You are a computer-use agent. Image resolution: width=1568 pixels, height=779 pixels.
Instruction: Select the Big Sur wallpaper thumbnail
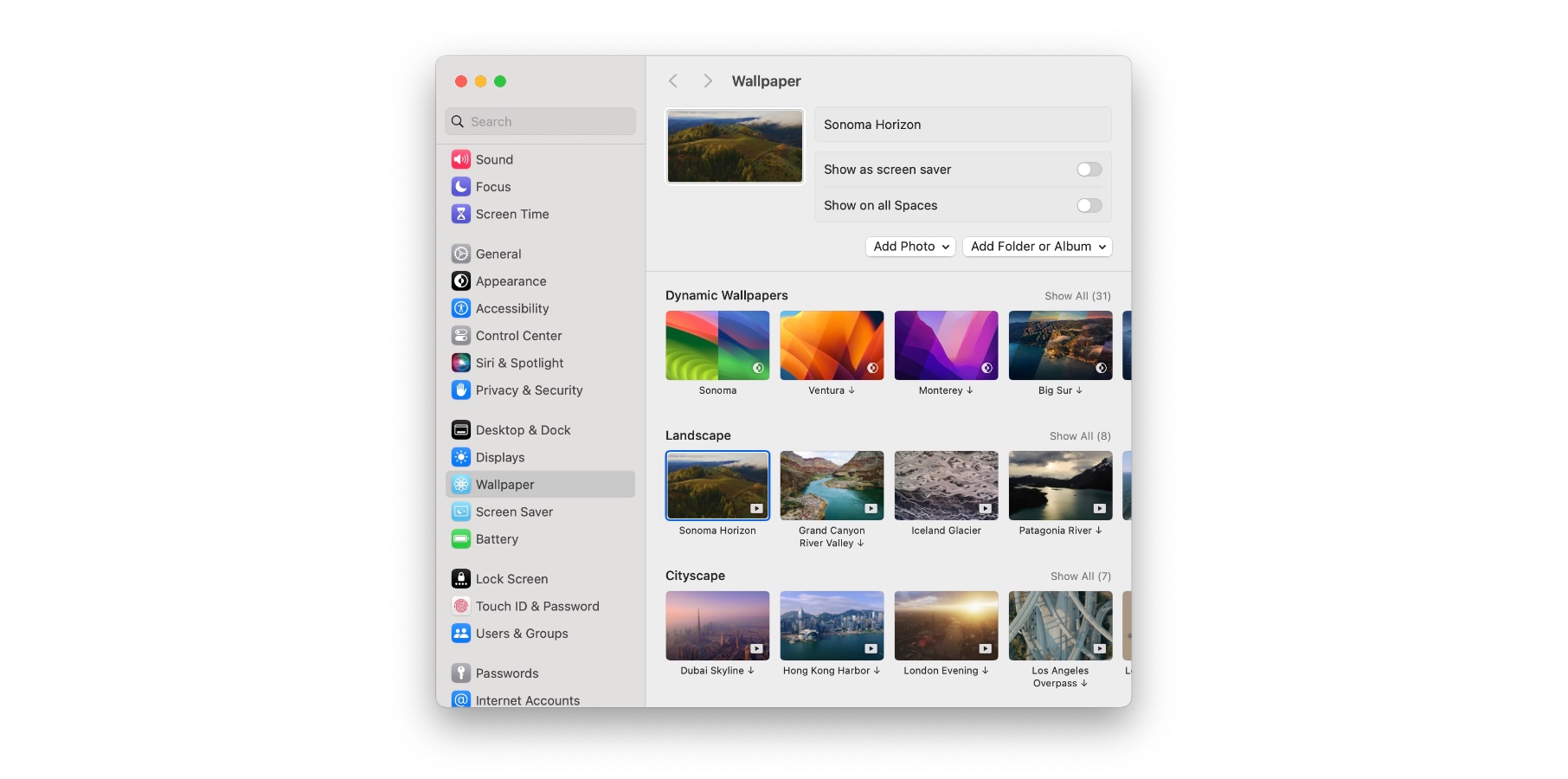[1060, 345]
